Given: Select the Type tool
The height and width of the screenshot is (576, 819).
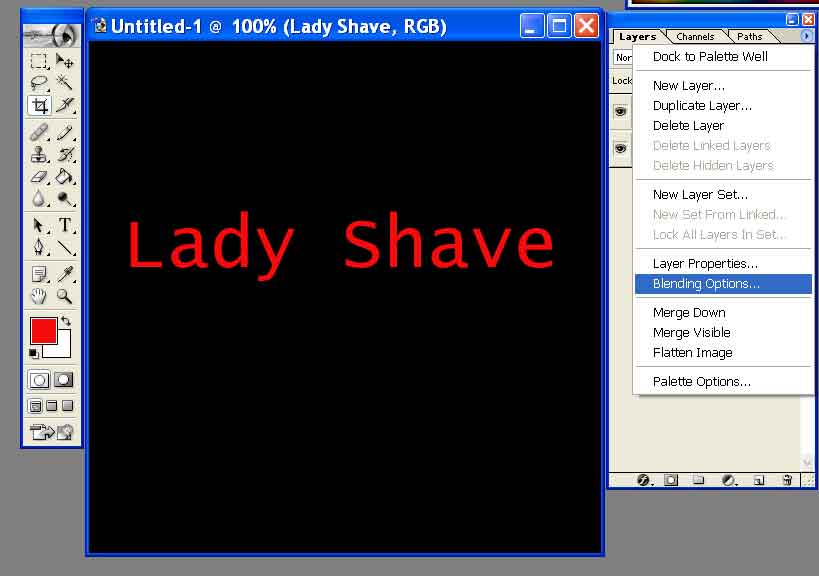Looking at the screenshot, I should pos(65,225).
